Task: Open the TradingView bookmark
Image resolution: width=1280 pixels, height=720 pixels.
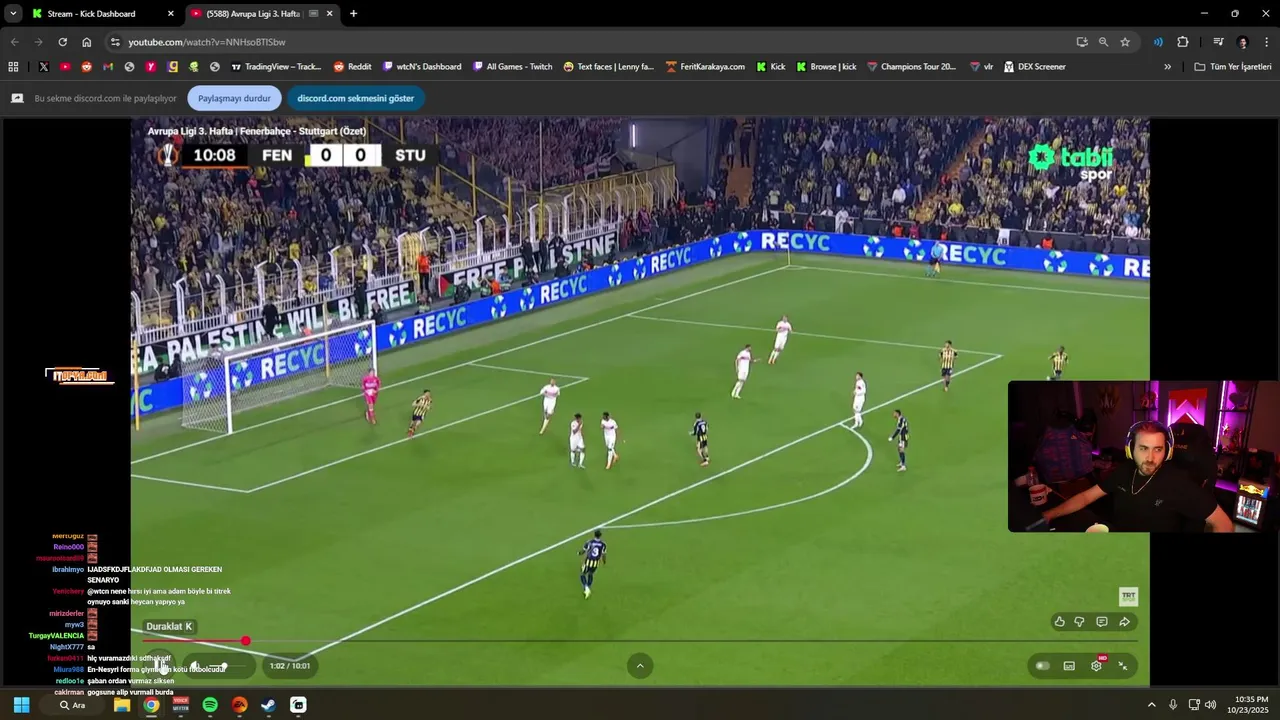Action: coord(276,67)
